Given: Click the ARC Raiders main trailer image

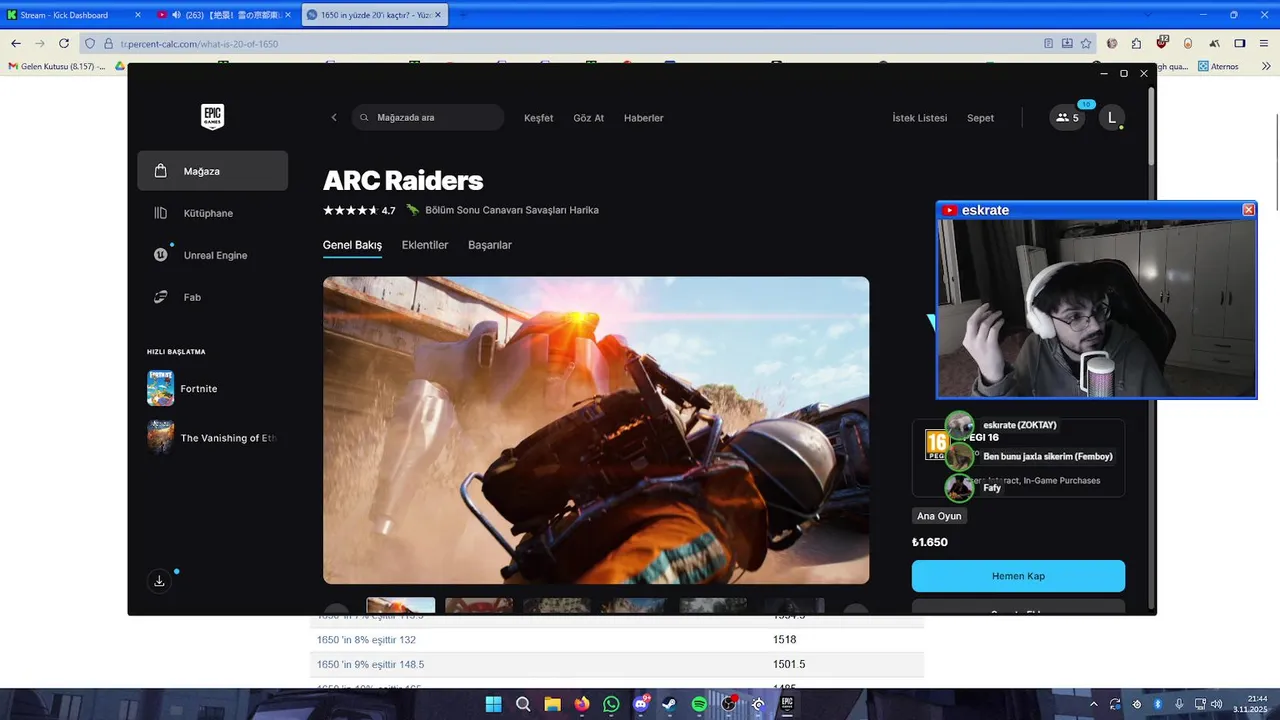Looking at the screenshot, I should tap(596, 430).
